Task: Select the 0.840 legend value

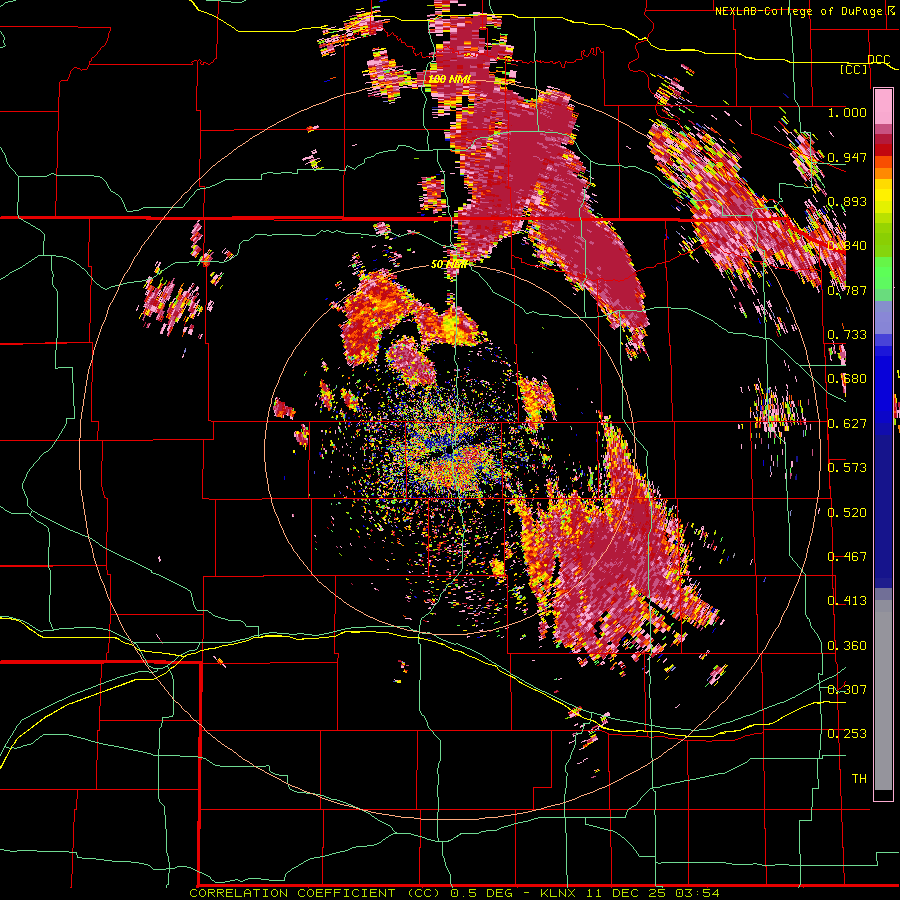Action: pos(847,246)
